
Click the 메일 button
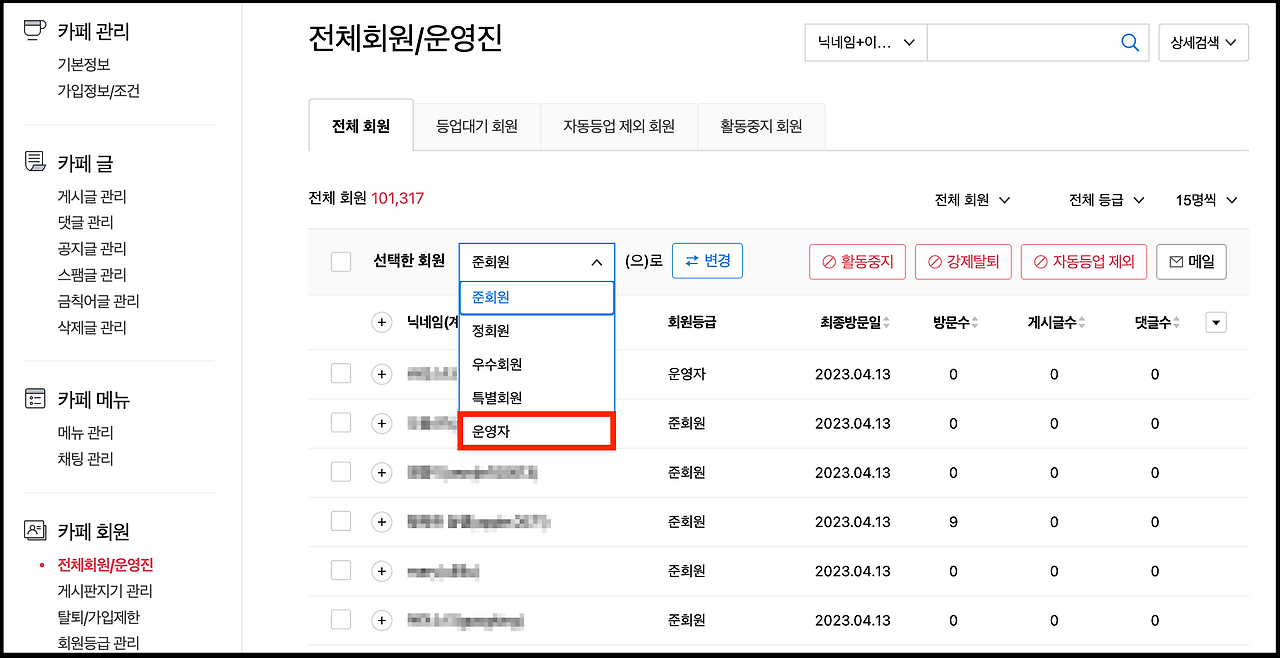[1191, 262]
